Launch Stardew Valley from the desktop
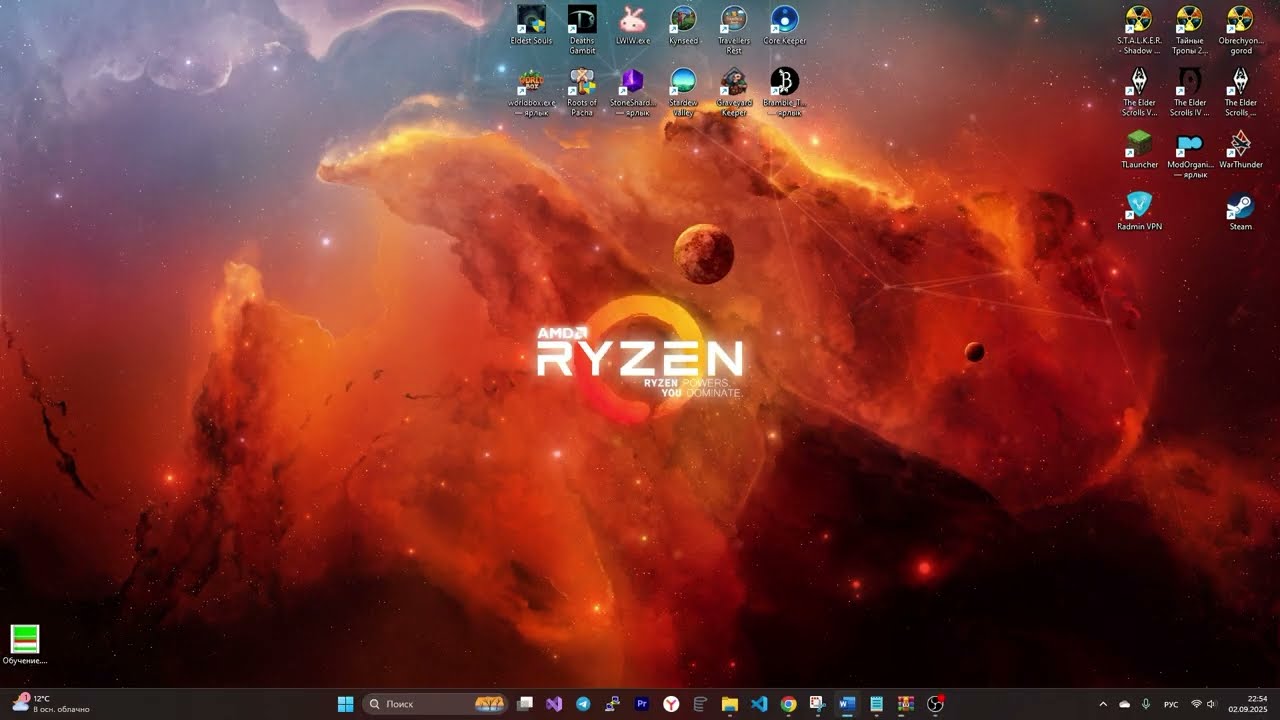Viewport: 1280px width, 720px height. [x=683, y=92]
